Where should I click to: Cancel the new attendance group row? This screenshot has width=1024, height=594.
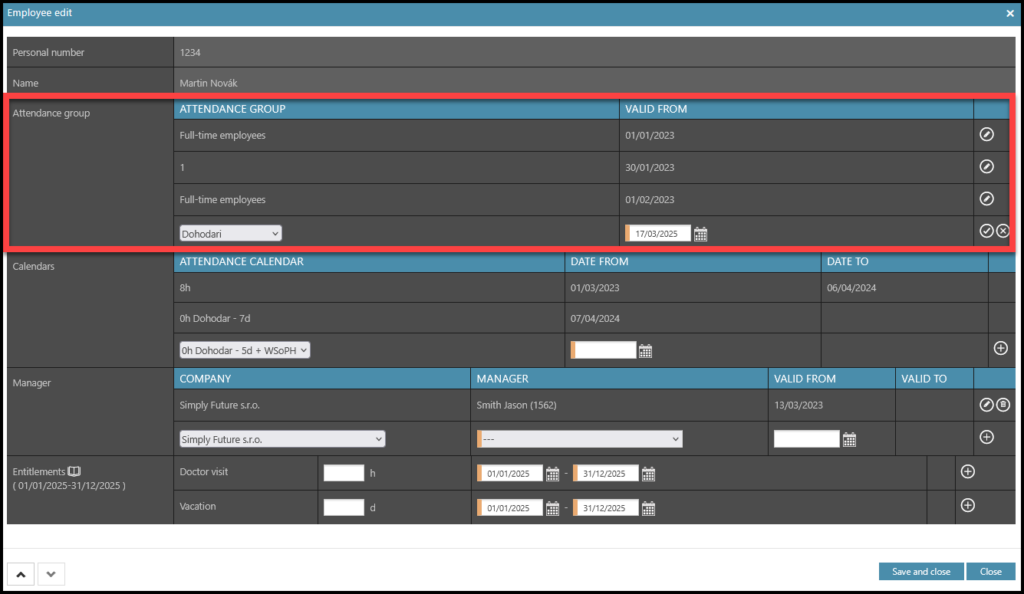click(1003, 231)
